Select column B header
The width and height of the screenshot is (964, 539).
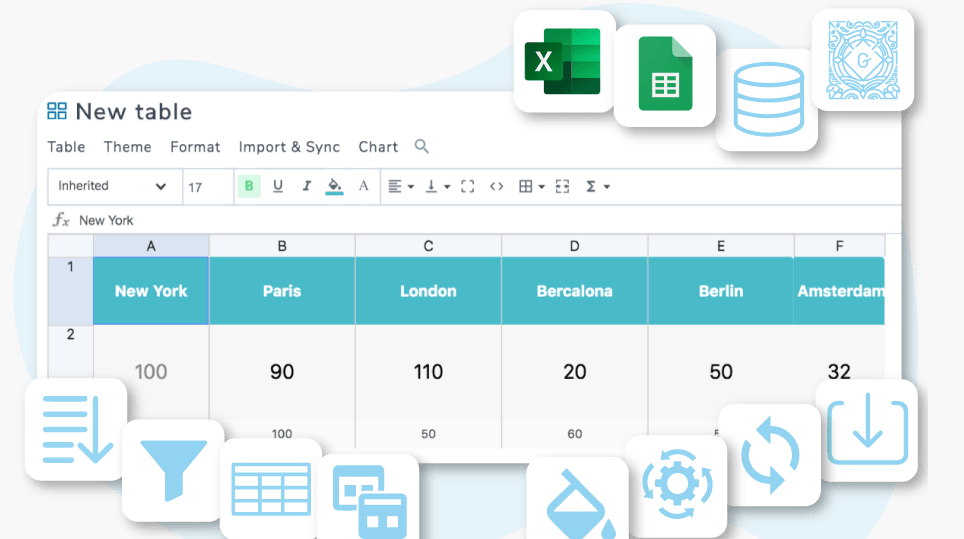[282, 246]
